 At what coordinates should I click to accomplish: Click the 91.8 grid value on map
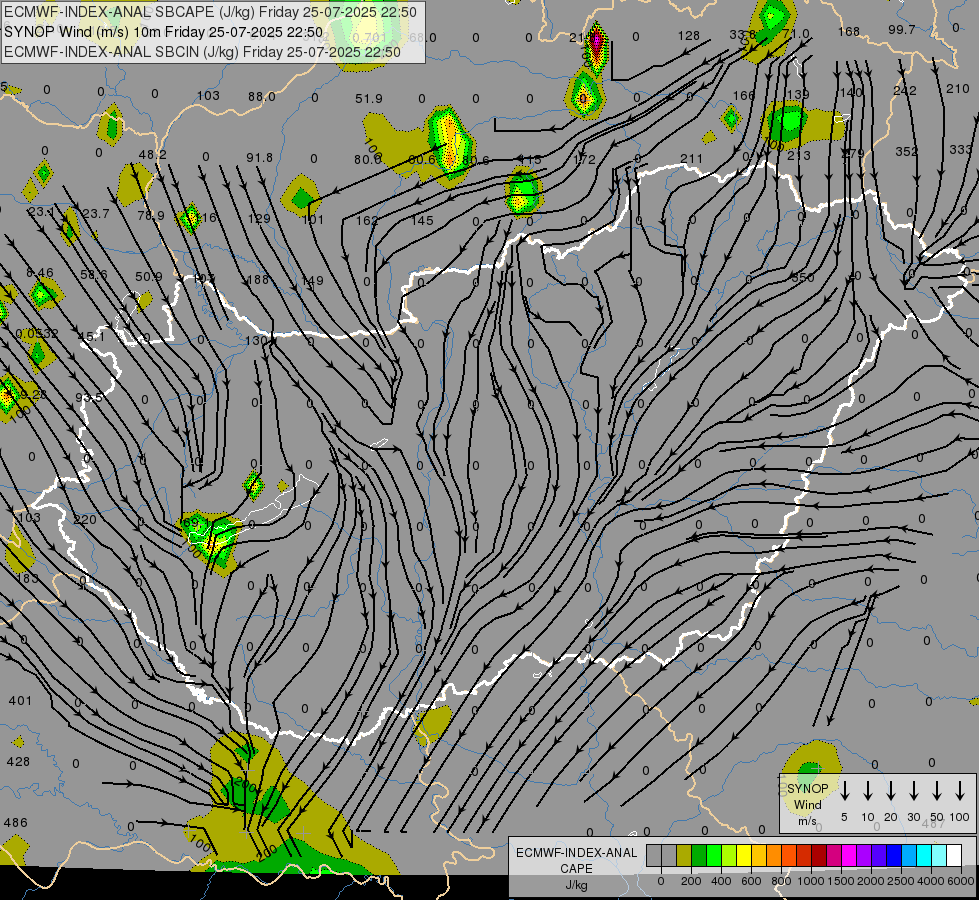(259, 158)
